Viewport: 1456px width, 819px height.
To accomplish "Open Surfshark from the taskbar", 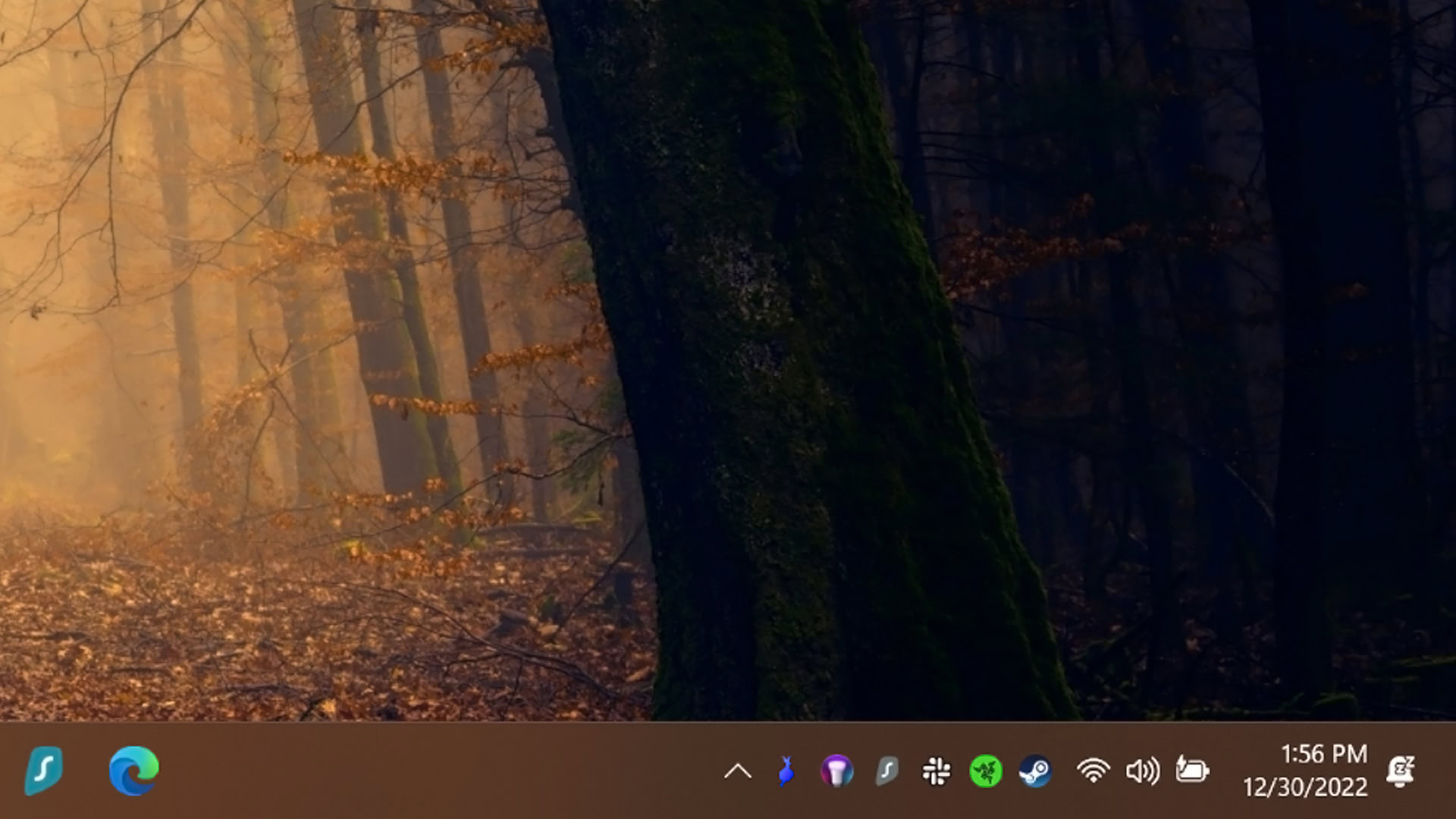I will point(43,771).
